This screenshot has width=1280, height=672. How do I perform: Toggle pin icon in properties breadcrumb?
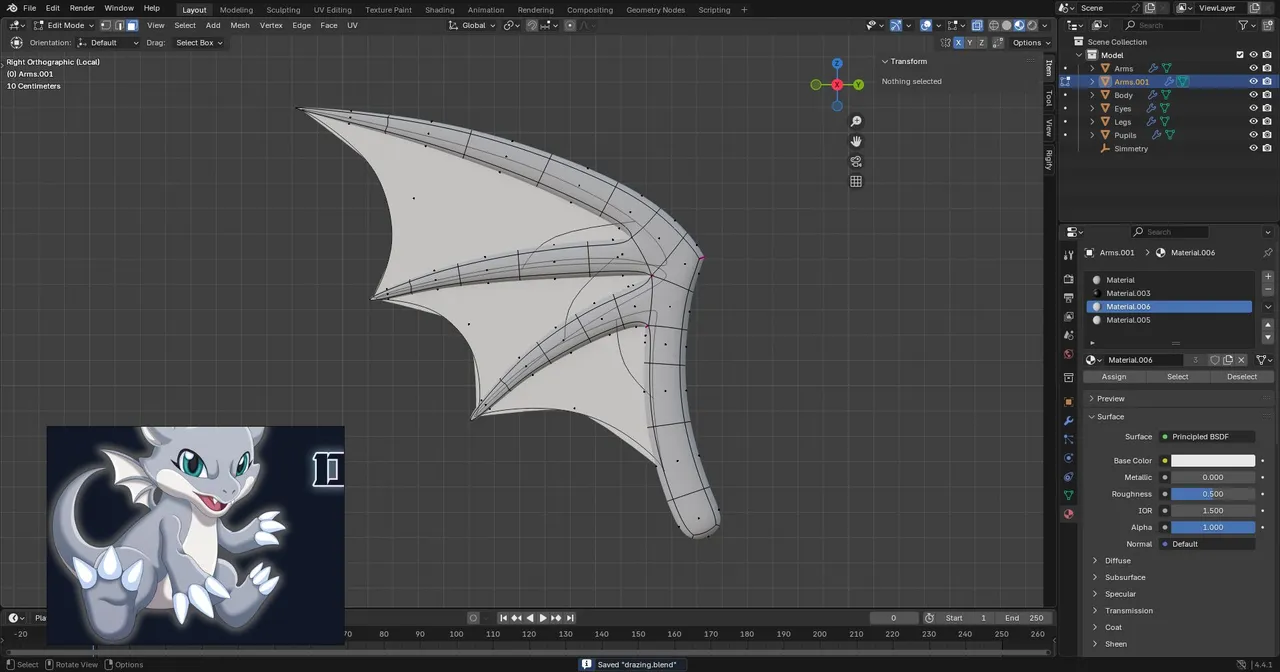pyautogui.click(x=1267, y=253)
